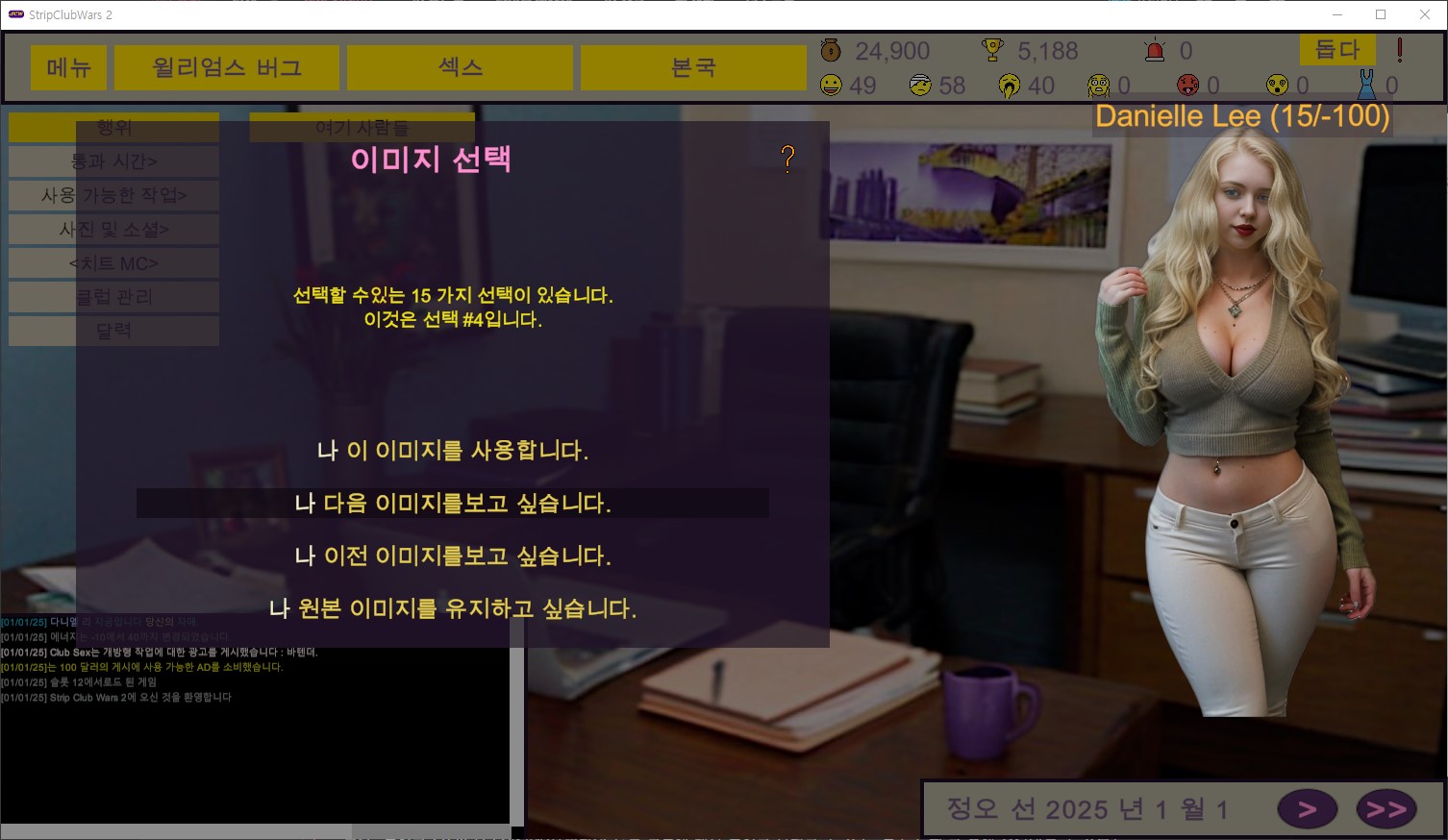Click the question mark help icon

click(787, 159)
